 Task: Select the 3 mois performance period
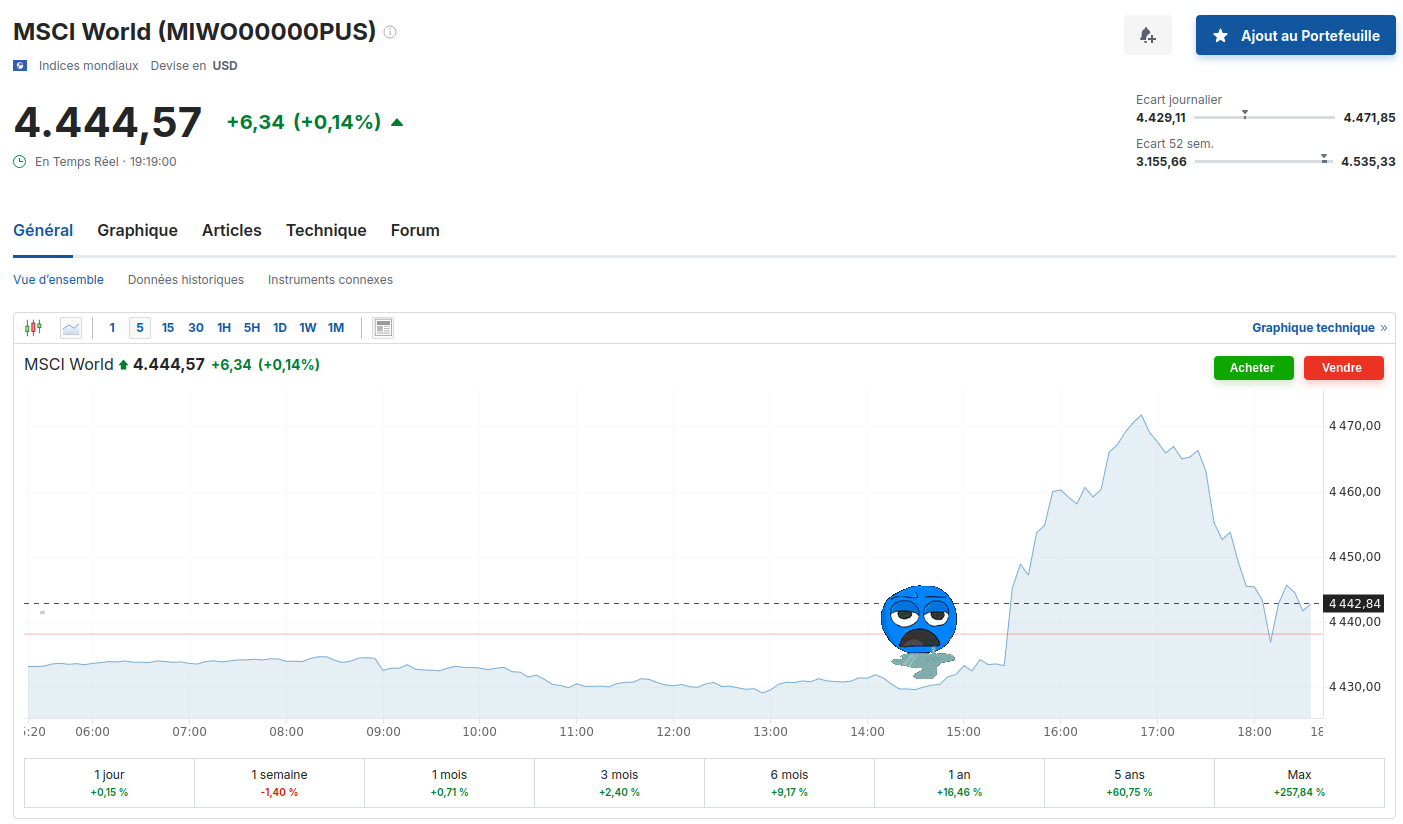click(620, 783)
